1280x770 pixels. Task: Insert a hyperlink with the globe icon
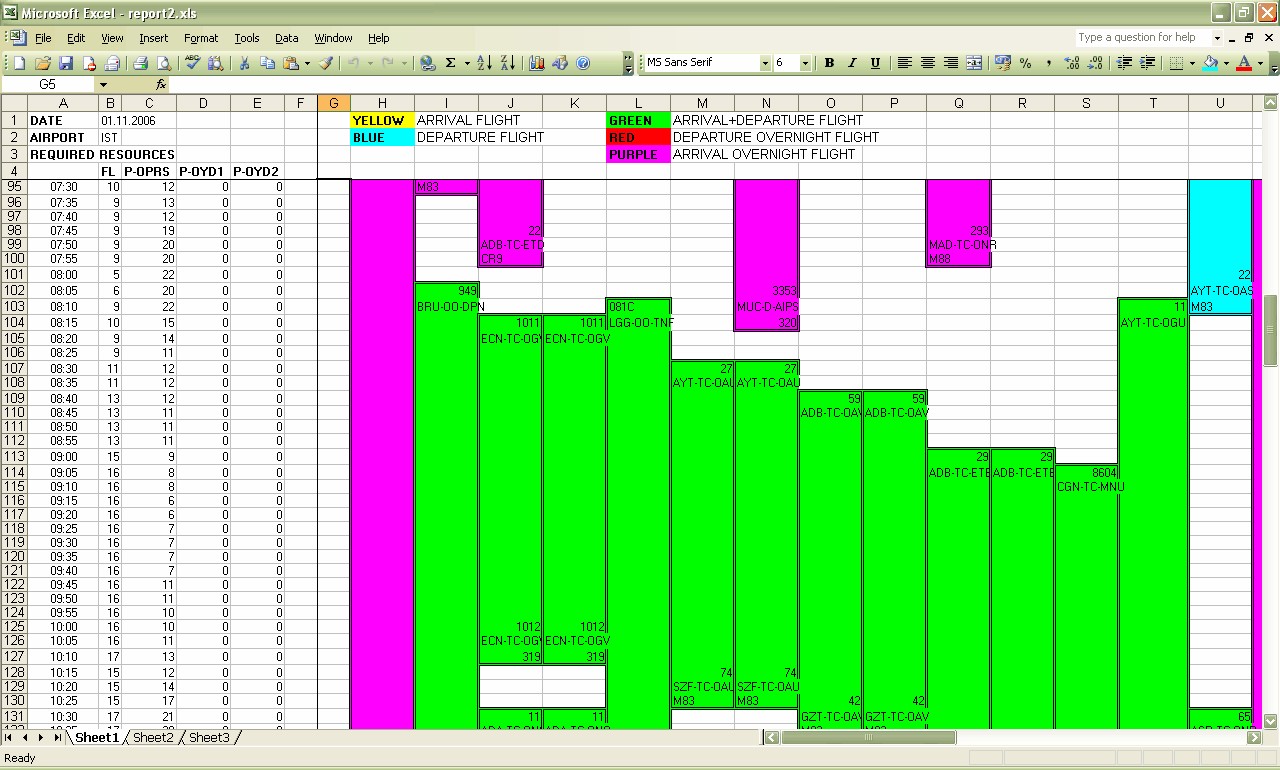click(428, 63)
